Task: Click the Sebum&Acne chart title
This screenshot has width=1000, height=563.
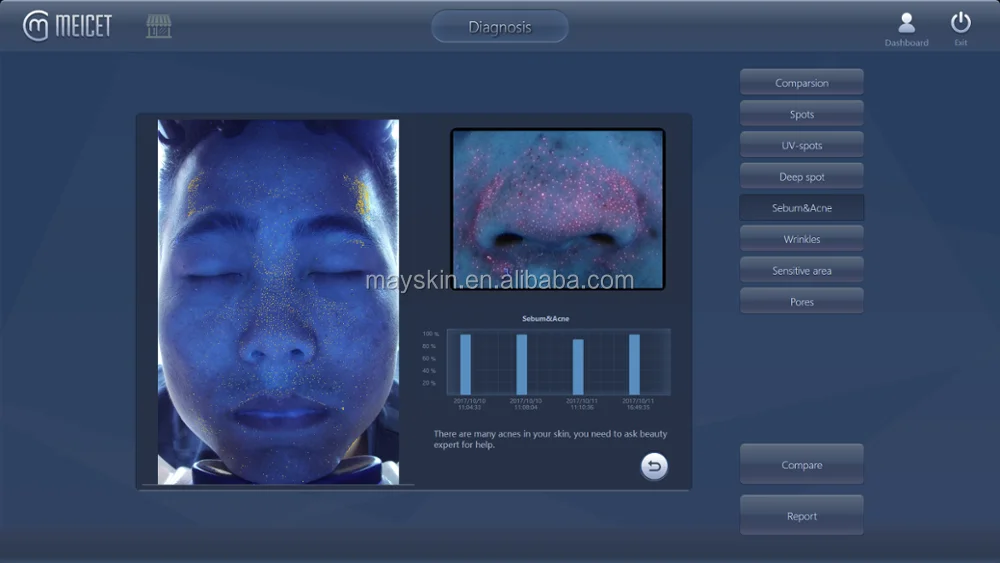Action: [x=545, y=318]
